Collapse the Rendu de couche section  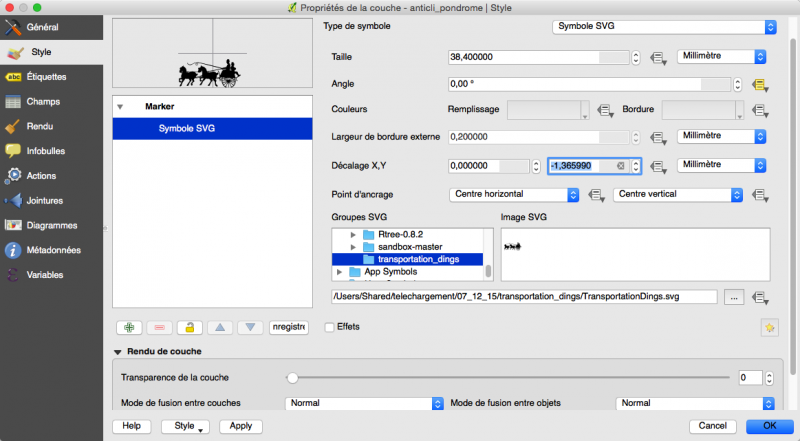(119, 352)
